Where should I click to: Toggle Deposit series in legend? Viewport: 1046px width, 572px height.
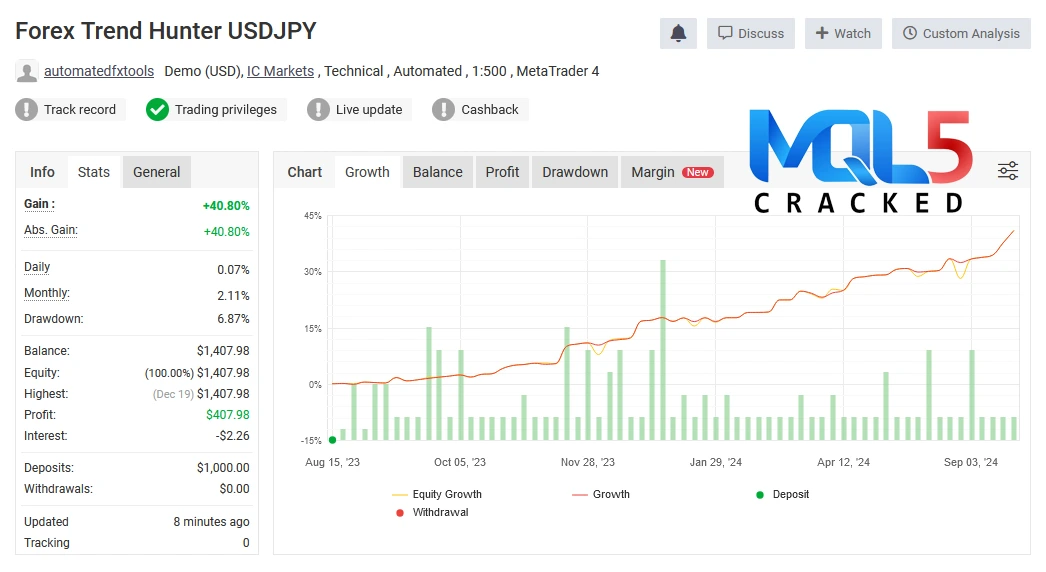point(782,495)
